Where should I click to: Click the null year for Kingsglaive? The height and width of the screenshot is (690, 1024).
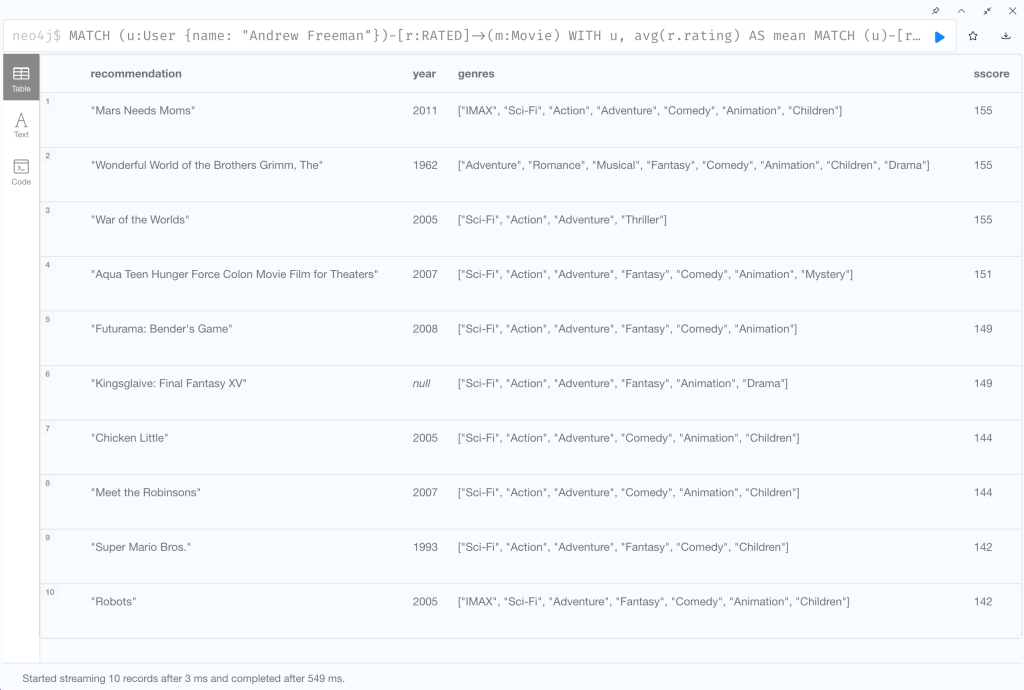coord(421,383)
